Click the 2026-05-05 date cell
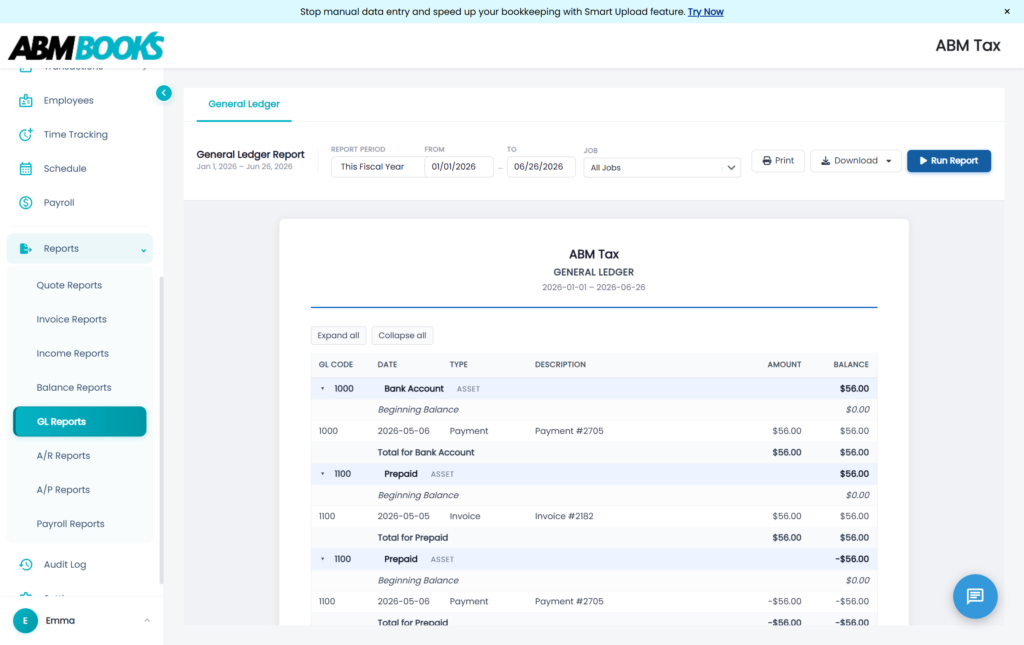This screenshot has height=645, width=1024. click(x=404, y=516)
